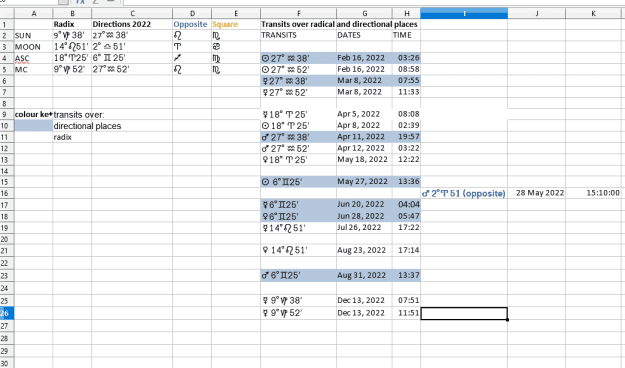625x368 pixels.
Task: Select row 30 header
Action: (7, 363)
